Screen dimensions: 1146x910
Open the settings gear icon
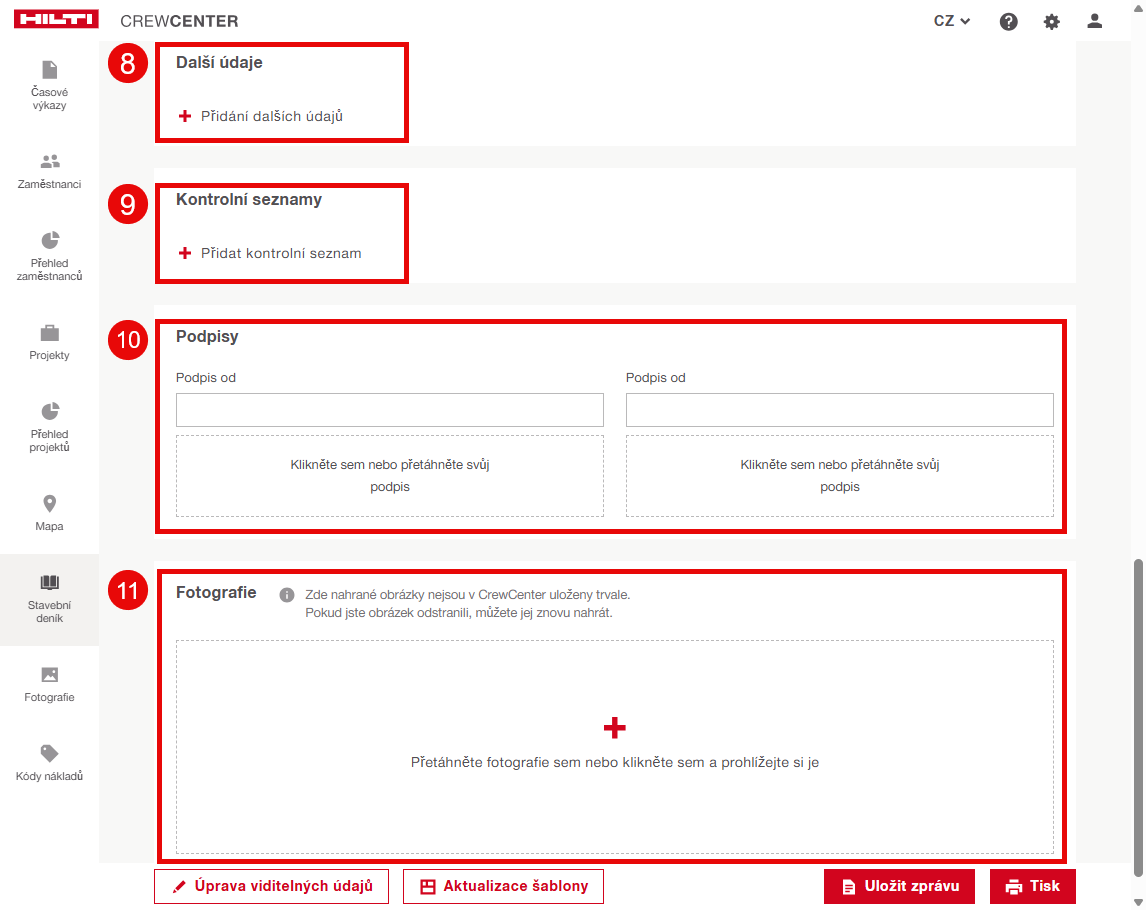click(x=1051, y=21)
